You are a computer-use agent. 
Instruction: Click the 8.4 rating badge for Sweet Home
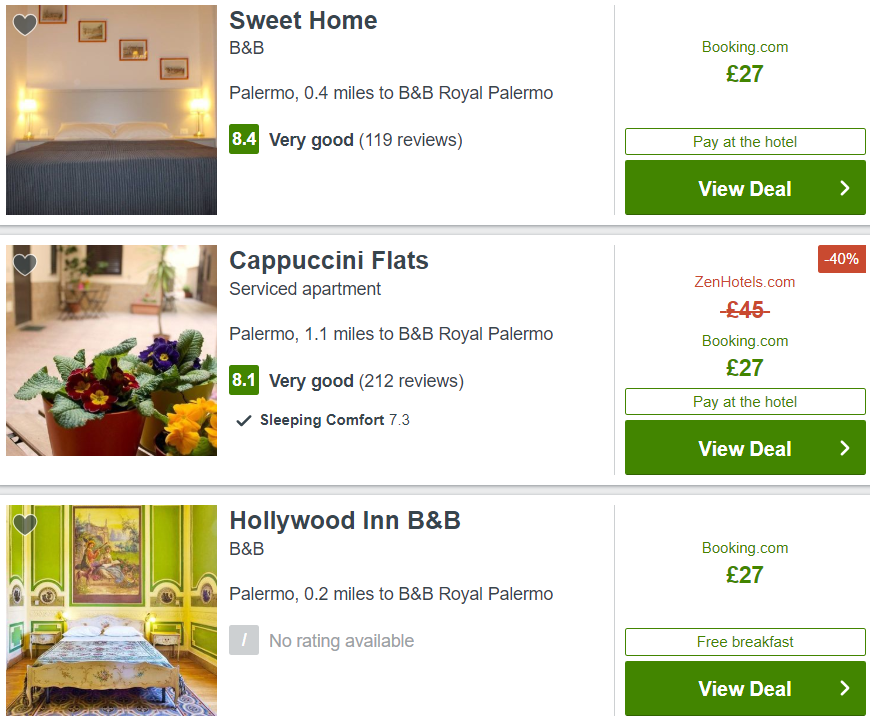pyautogui.click(x=244, y=139)
